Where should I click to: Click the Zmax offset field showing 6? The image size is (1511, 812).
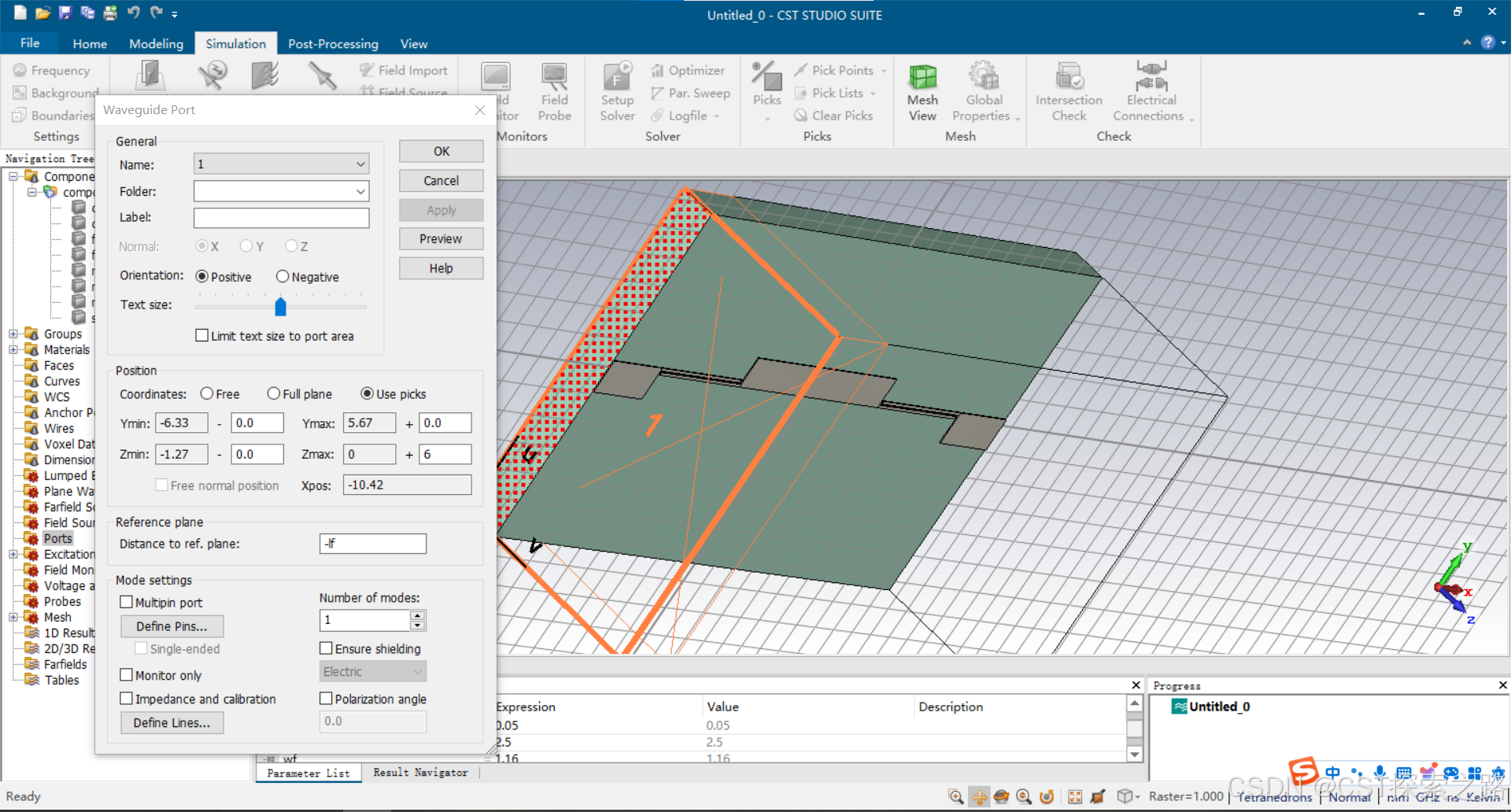coord(445,454)
